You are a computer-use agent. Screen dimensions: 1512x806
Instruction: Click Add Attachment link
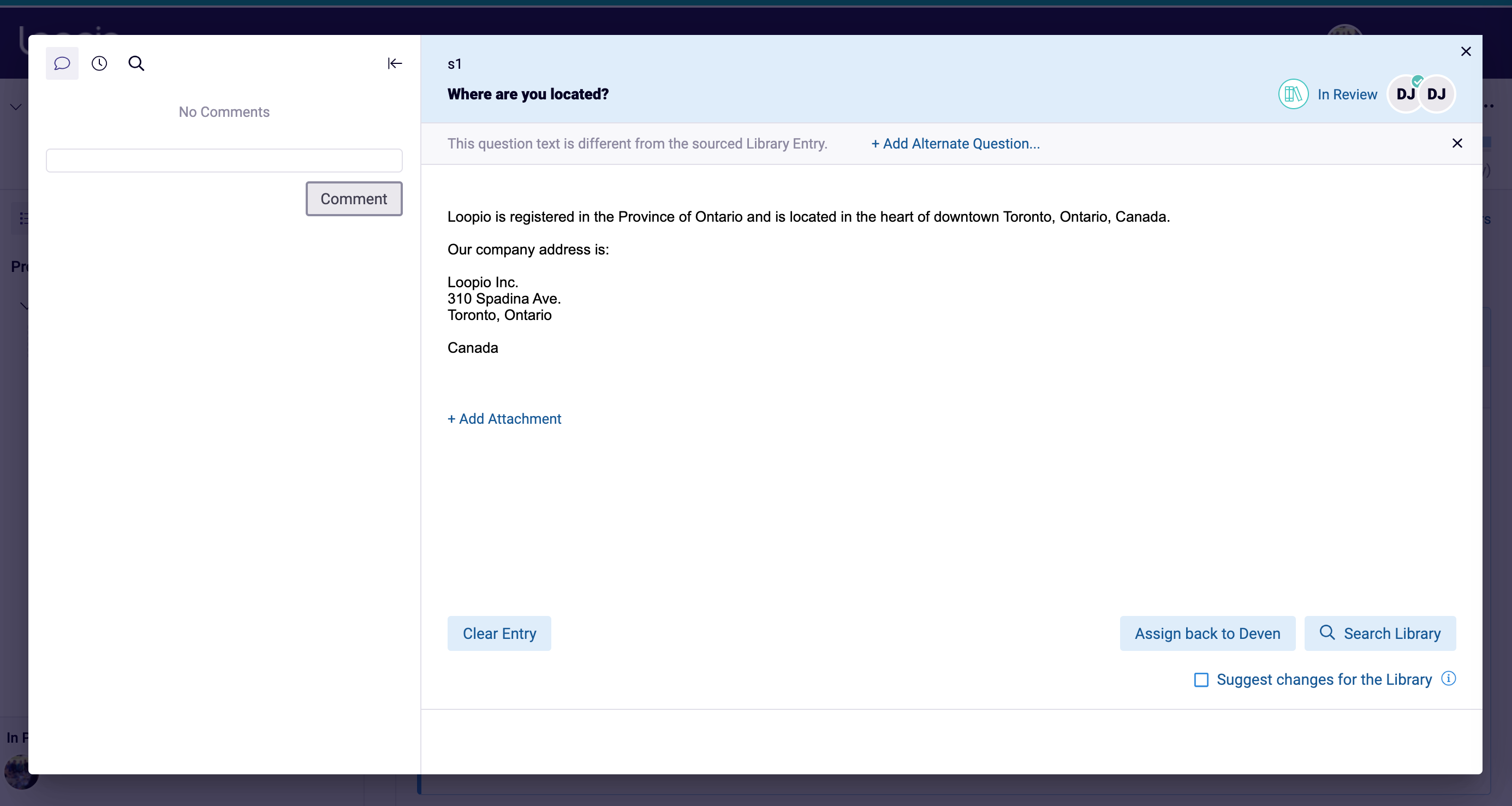(504, 418)
